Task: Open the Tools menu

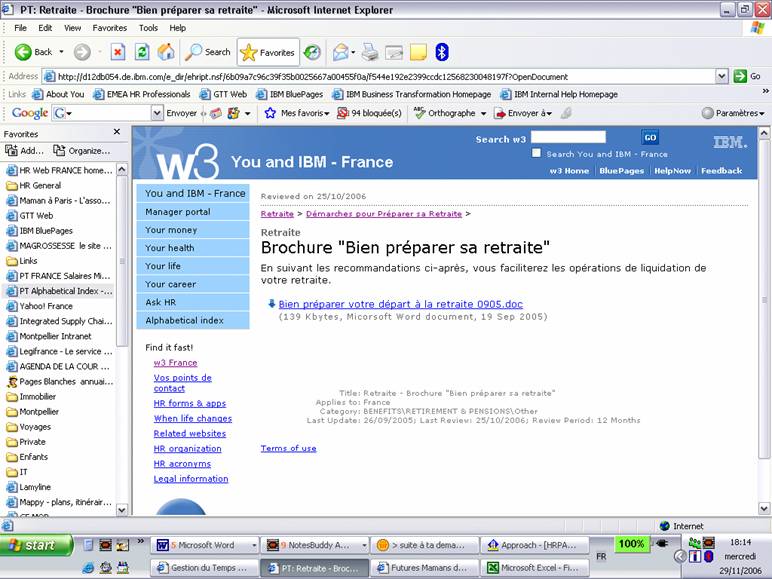Action: coord(148,28)
